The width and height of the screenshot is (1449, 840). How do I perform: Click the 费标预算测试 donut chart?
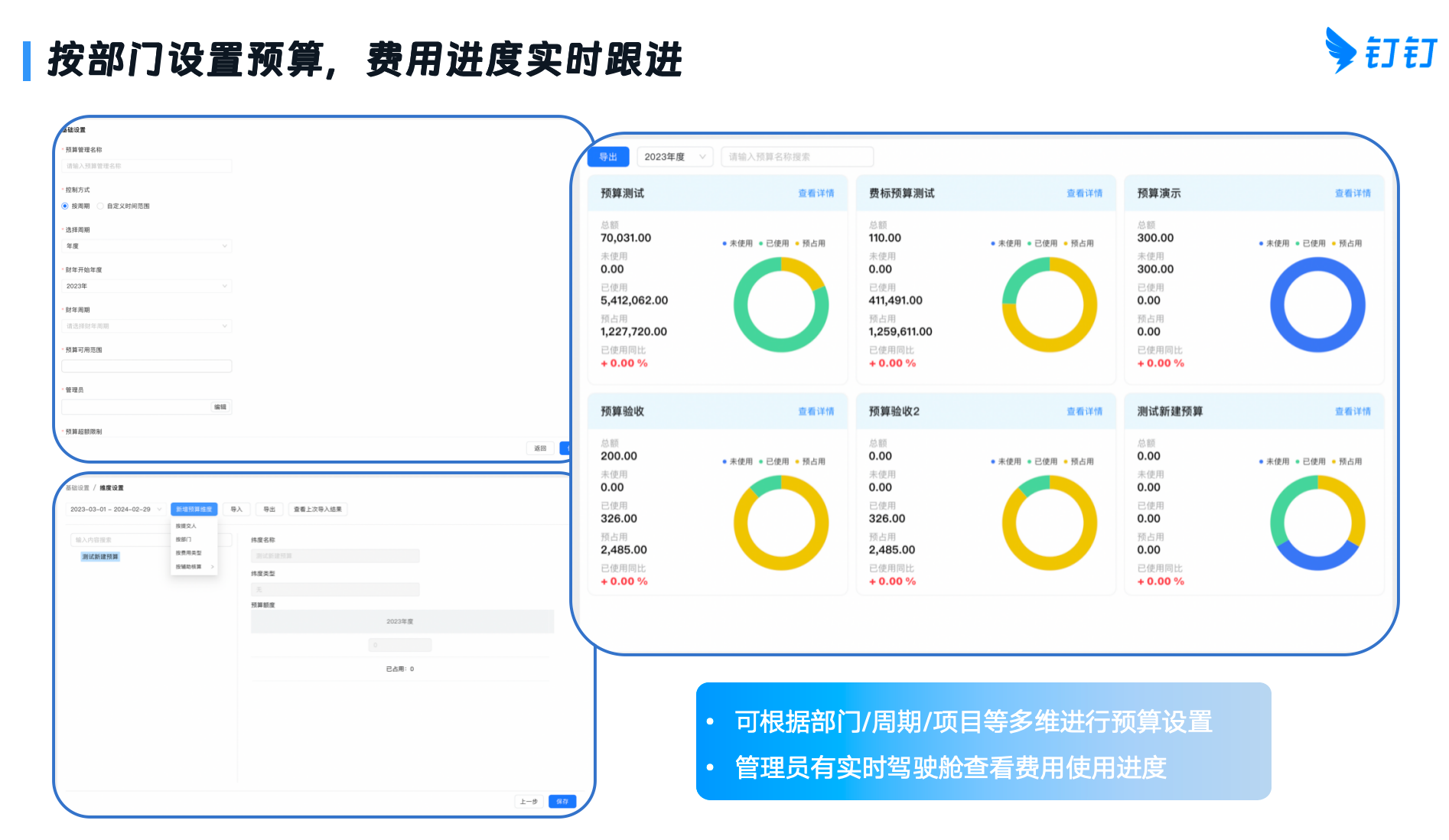1050,304
